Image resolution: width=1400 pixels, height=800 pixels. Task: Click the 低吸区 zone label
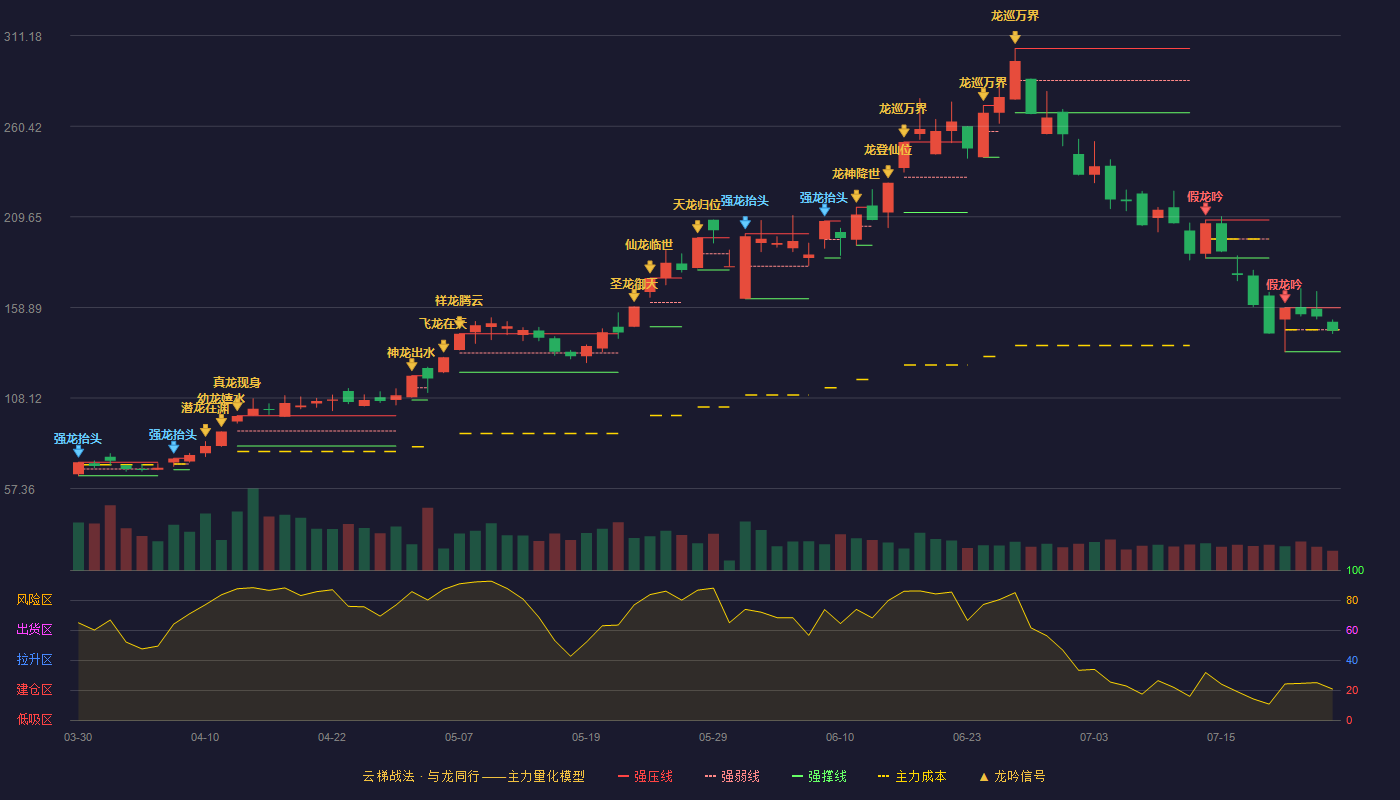pyautogui.click(x=34, y=719)
